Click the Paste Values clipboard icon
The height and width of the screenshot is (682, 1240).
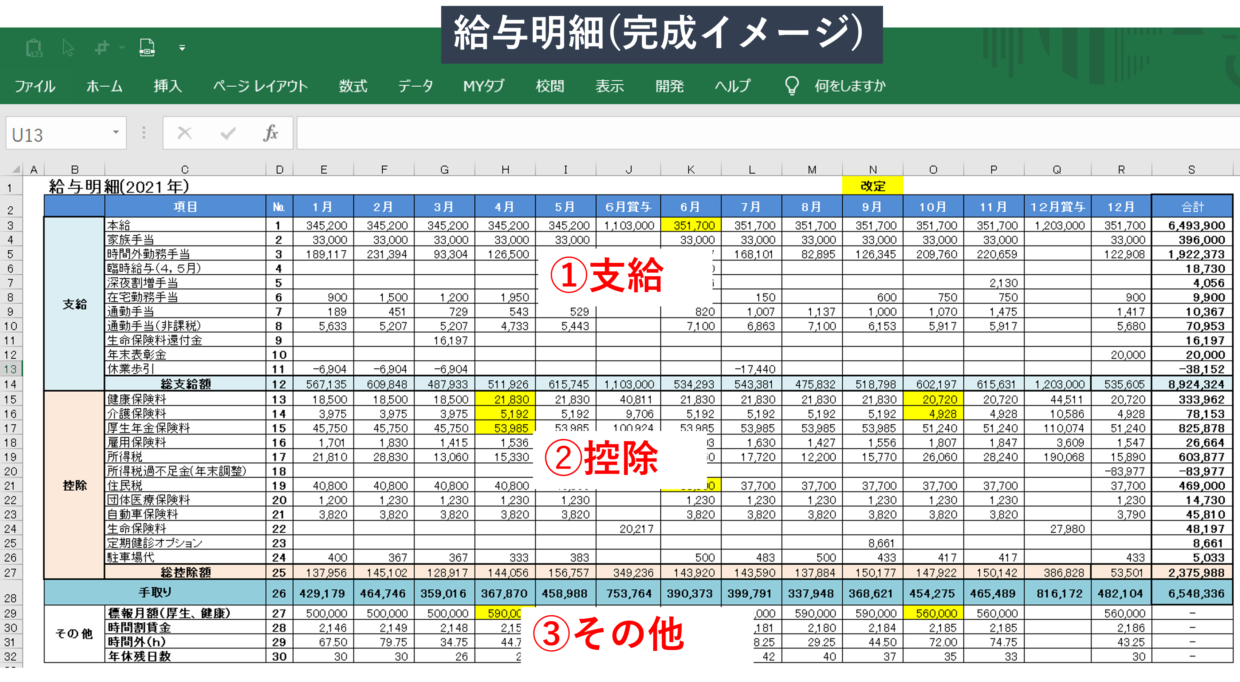(34, 47)
